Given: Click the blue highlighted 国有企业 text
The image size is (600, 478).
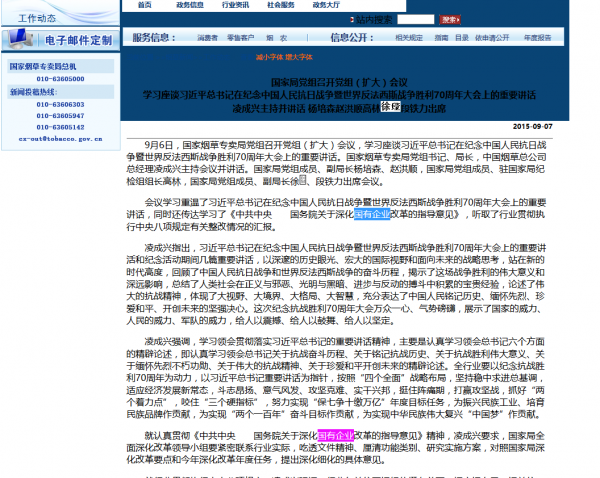Looking at the screenshot, I should point(372,214).
